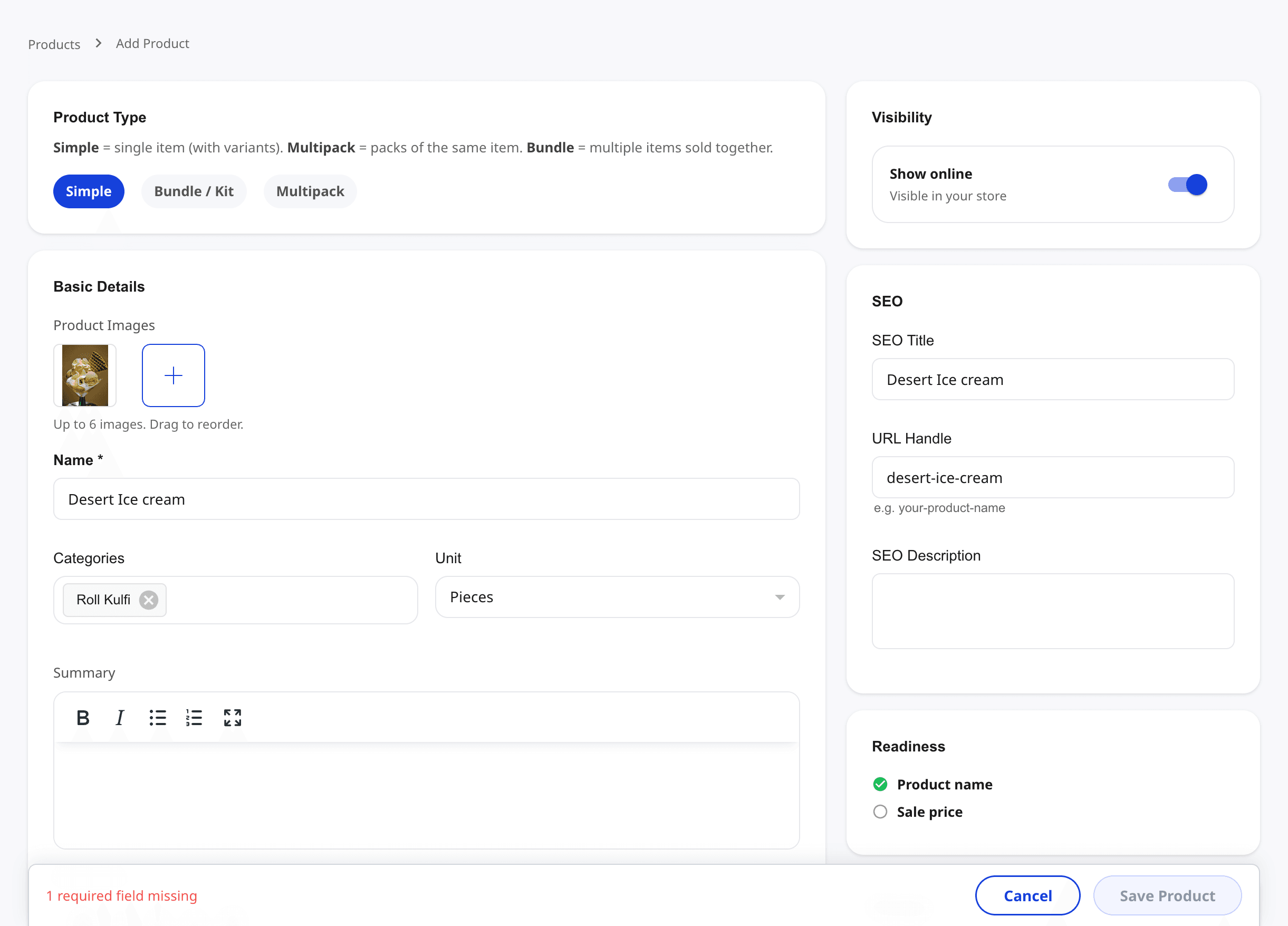
Task: Click the Add Product breadcrumb
Action: pos(152,44)
